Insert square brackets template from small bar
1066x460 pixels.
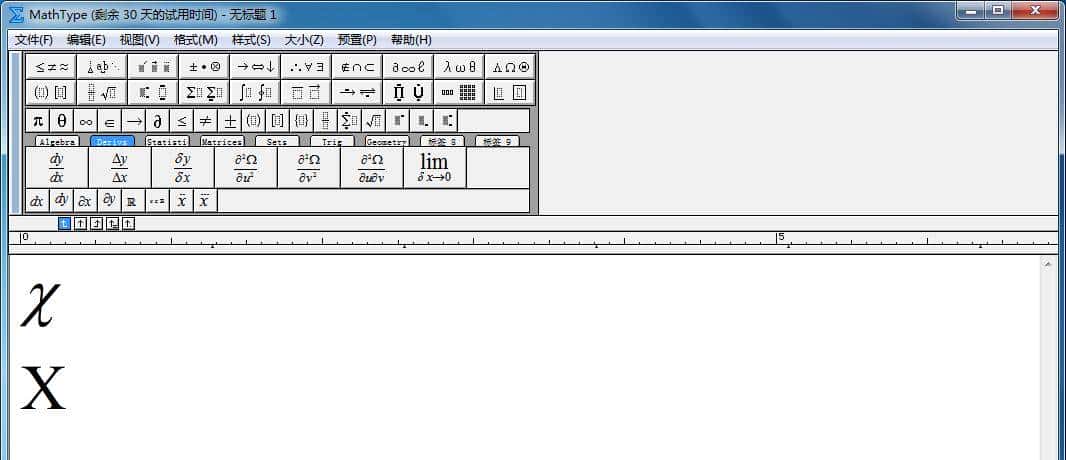tap(277, 121)
